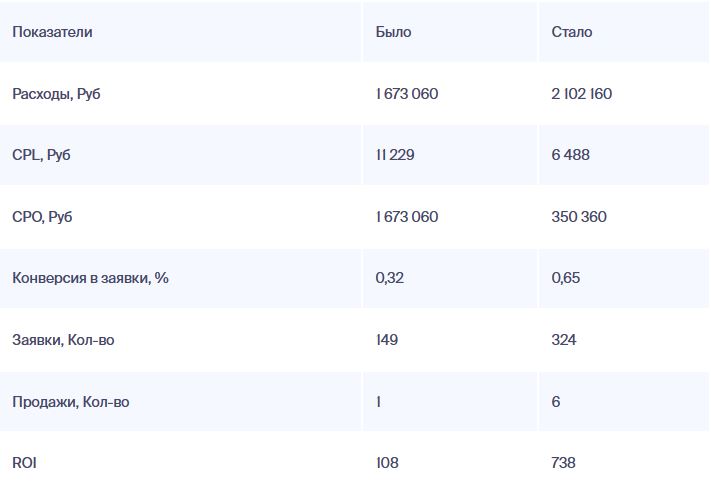
Task: Click the ROI value 738
Action: [x=564, y=463]
